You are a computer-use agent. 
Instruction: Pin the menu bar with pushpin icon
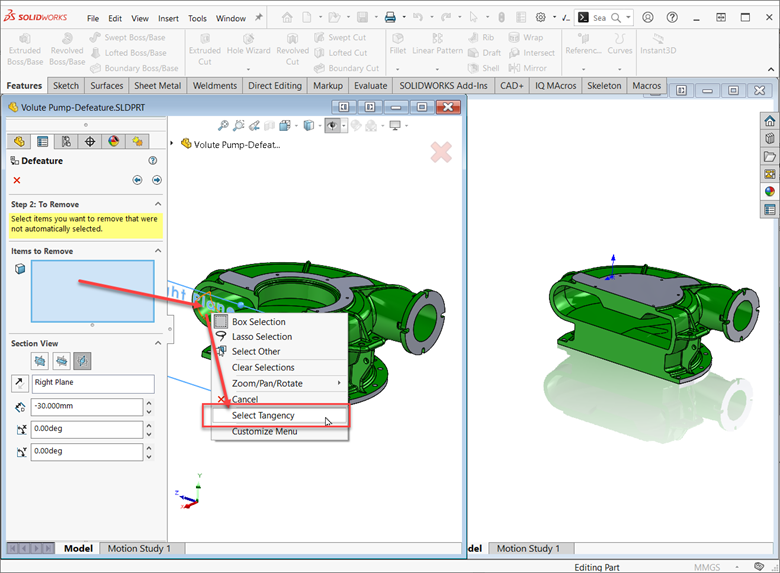coord(259,18)
